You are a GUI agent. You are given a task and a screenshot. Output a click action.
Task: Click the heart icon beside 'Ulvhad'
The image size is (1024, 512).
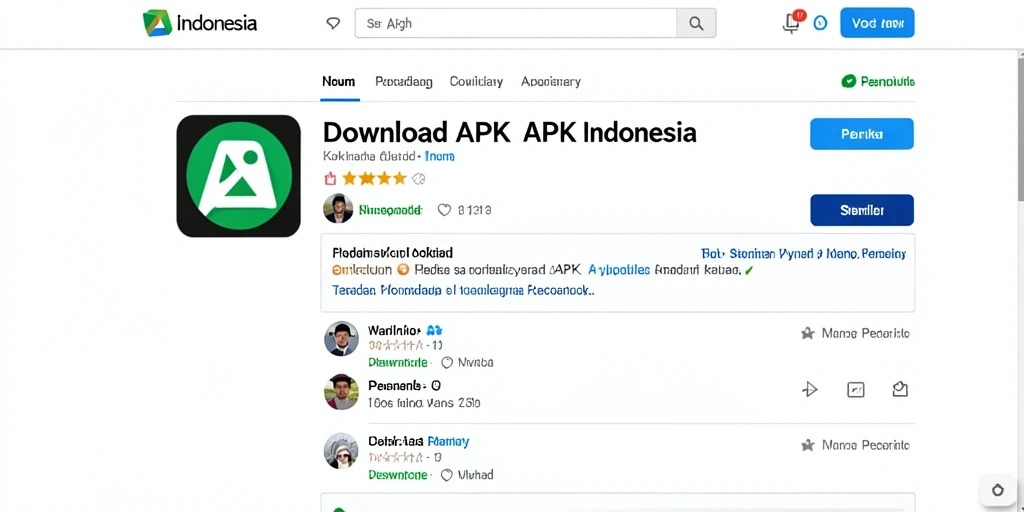coord(447,475)
